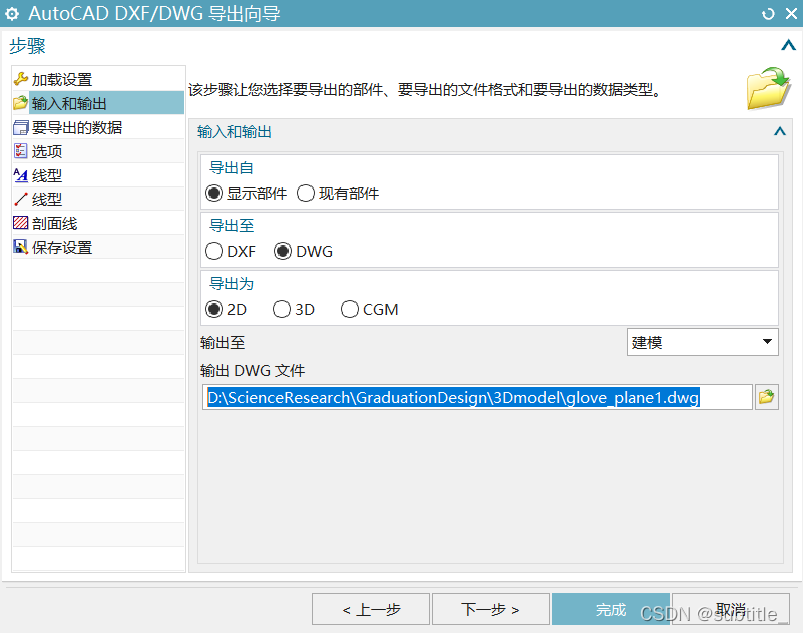Click the large export folder icon

click(768, 88)
